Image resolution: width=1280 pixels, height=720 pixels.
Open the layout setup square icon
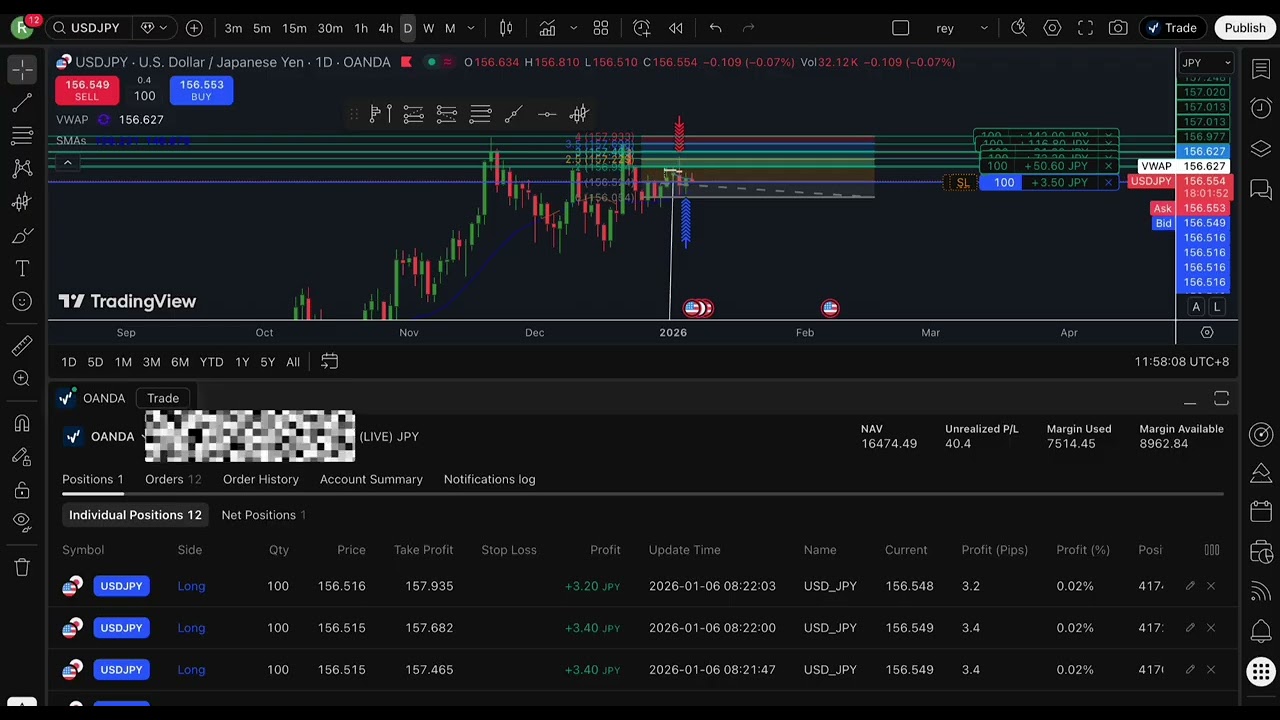(x=901, y=28)
